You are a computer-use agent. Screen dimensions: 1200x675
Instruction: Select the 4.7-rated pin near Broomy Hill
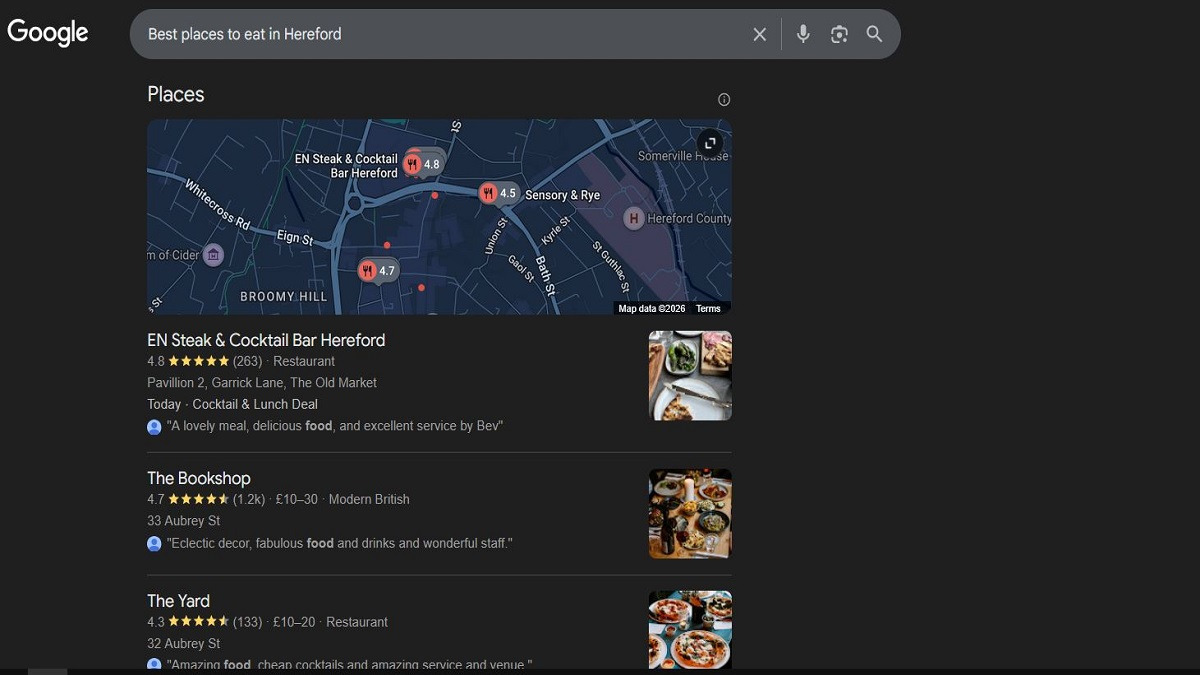[377, 270]
